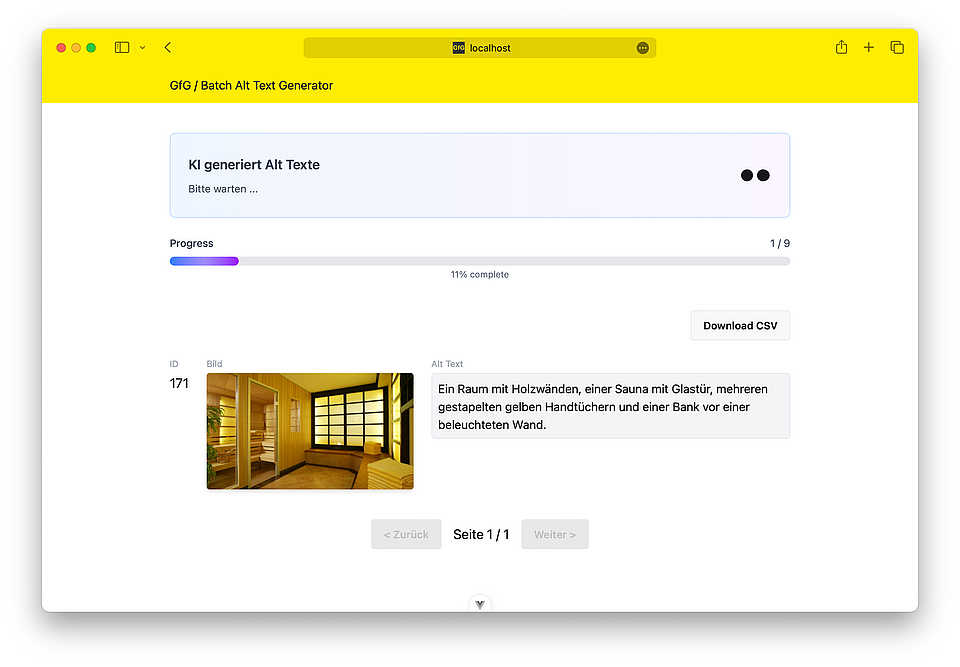Show tab overview icon
Image resolution: width=960 pixels, height=667 pixels.
897,47
